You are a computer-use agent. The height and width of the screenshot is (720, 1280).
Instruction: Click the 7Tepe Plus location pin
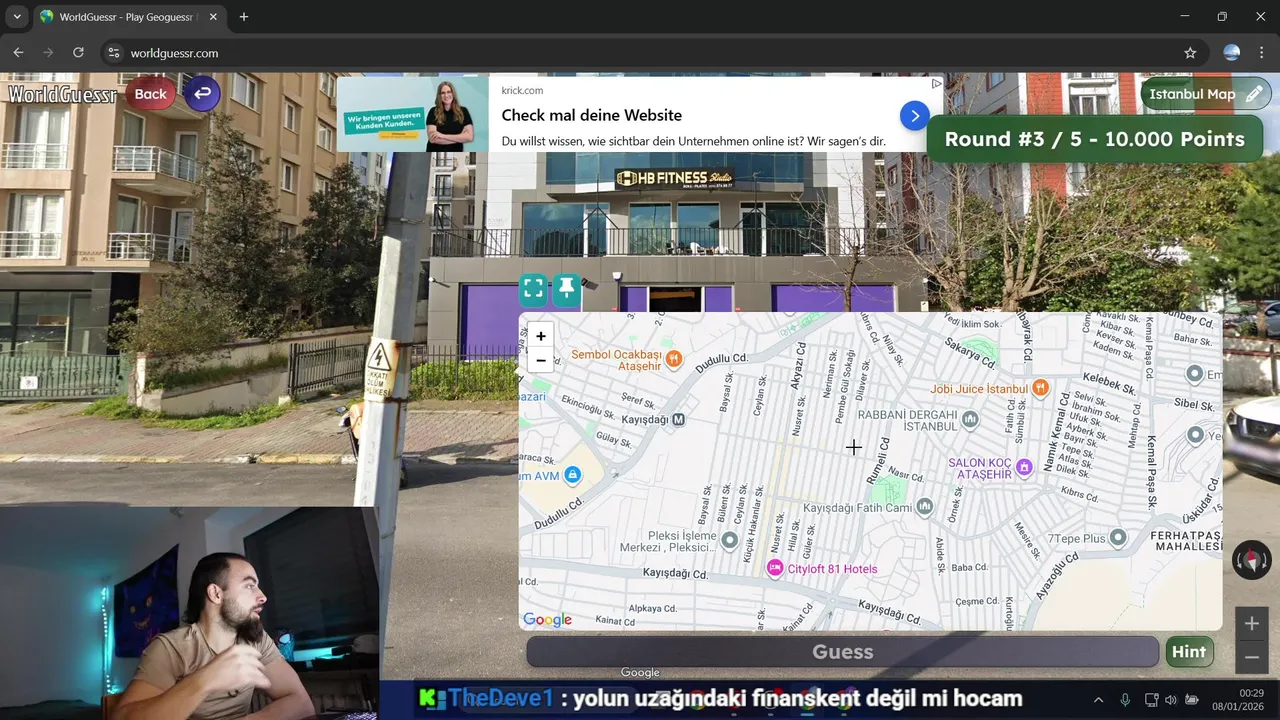pyautogui.click(x=1118, y=538)
